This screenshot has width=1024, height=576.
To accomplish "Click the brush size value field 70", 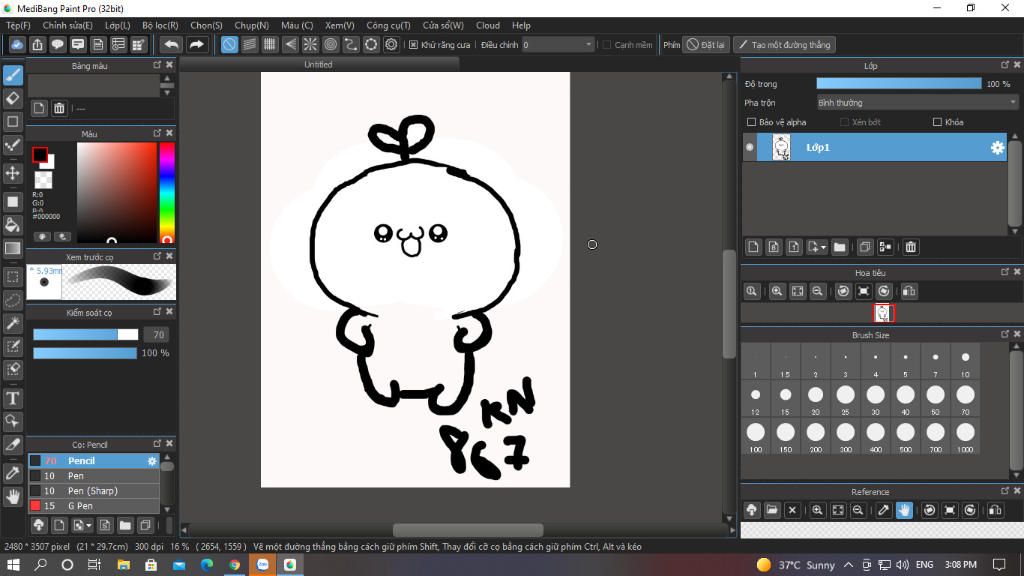I will point(157,334).
